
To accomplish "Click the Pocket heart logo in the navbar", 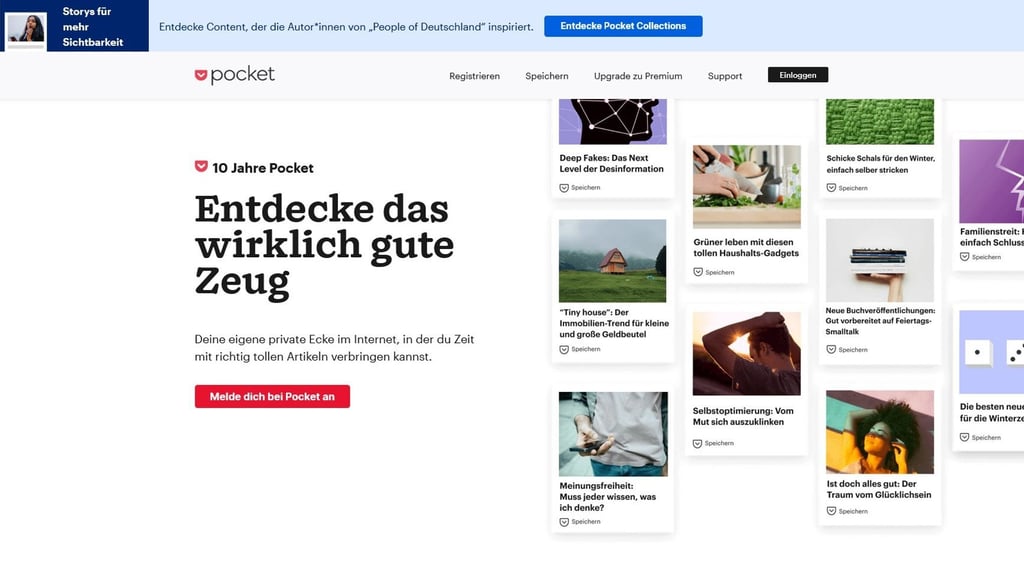I will click(201, 74).
